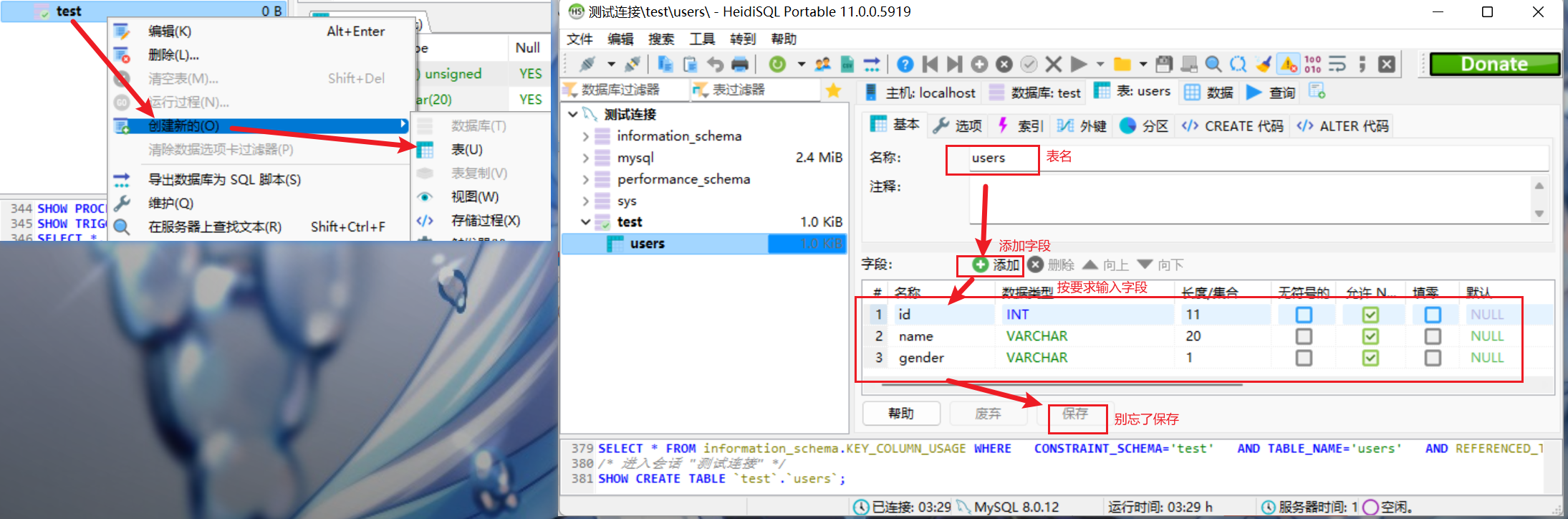Click the green refresh icon

click(x=777, y=65)
